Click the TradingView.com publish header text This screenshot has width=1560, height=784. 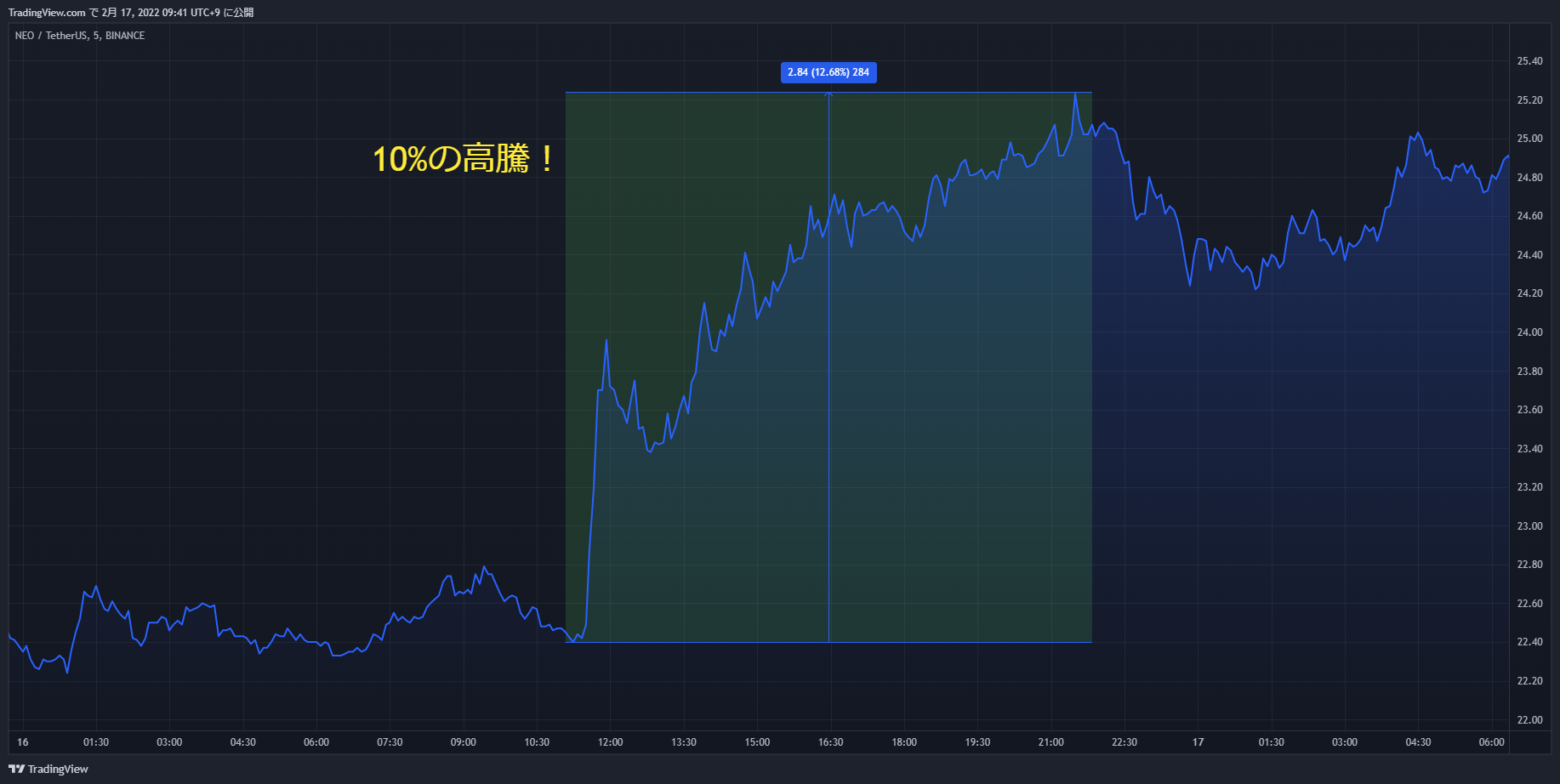pyautogui.click(x=131, y=13)
